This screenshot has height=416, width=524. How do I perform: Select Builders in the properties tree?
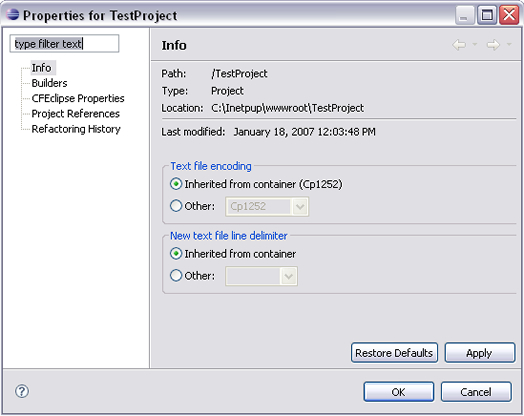pos(49,83)
